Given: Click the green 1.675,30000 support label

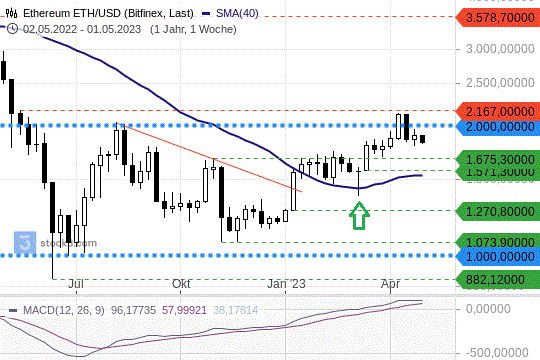Looking at the screenshot, I should (x=498, y=159).
